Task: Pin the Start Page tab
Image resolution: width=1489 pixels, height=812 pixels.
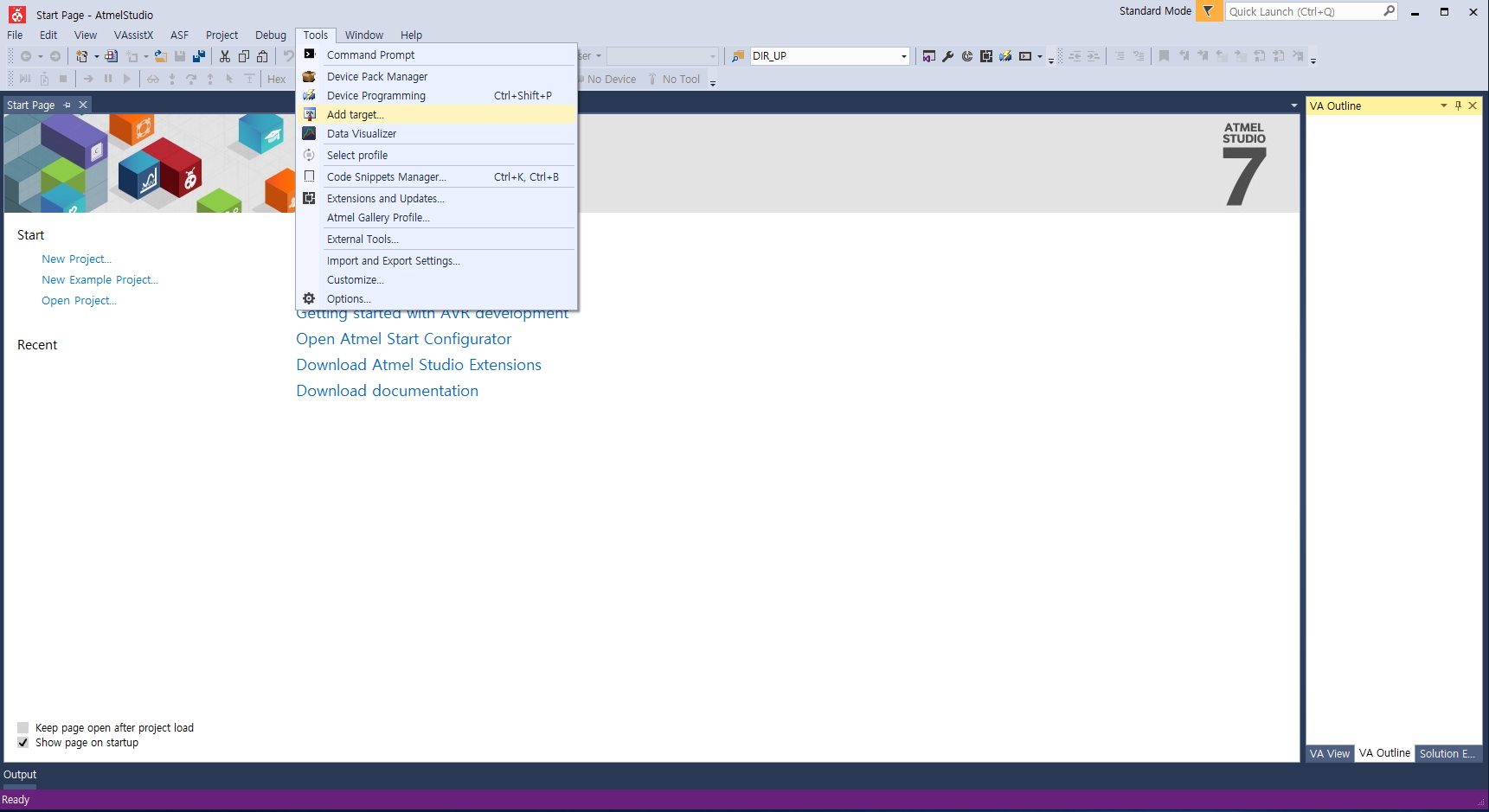Action: (67, 105)
